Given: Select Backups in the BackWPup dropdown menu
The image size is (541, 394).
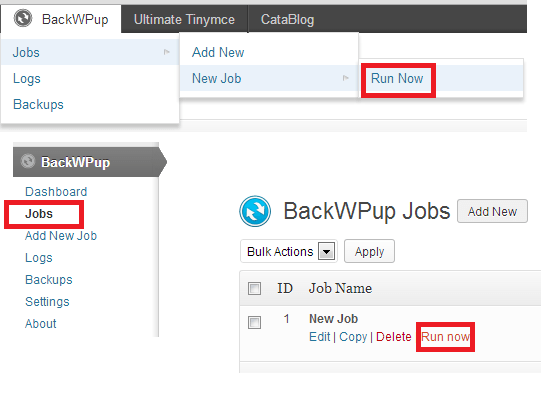Looking at the screenshot, I should [90, 104].
